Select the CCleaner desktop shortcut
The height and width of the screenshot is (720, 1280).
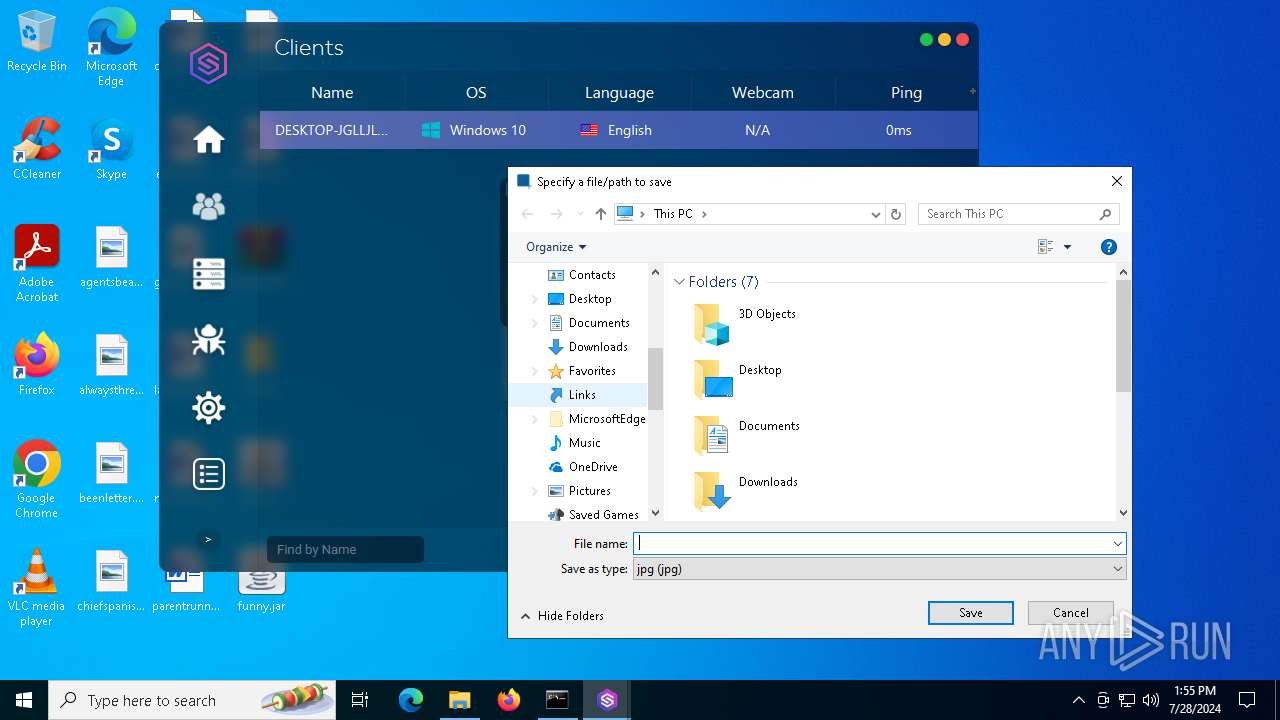point(37,149)
